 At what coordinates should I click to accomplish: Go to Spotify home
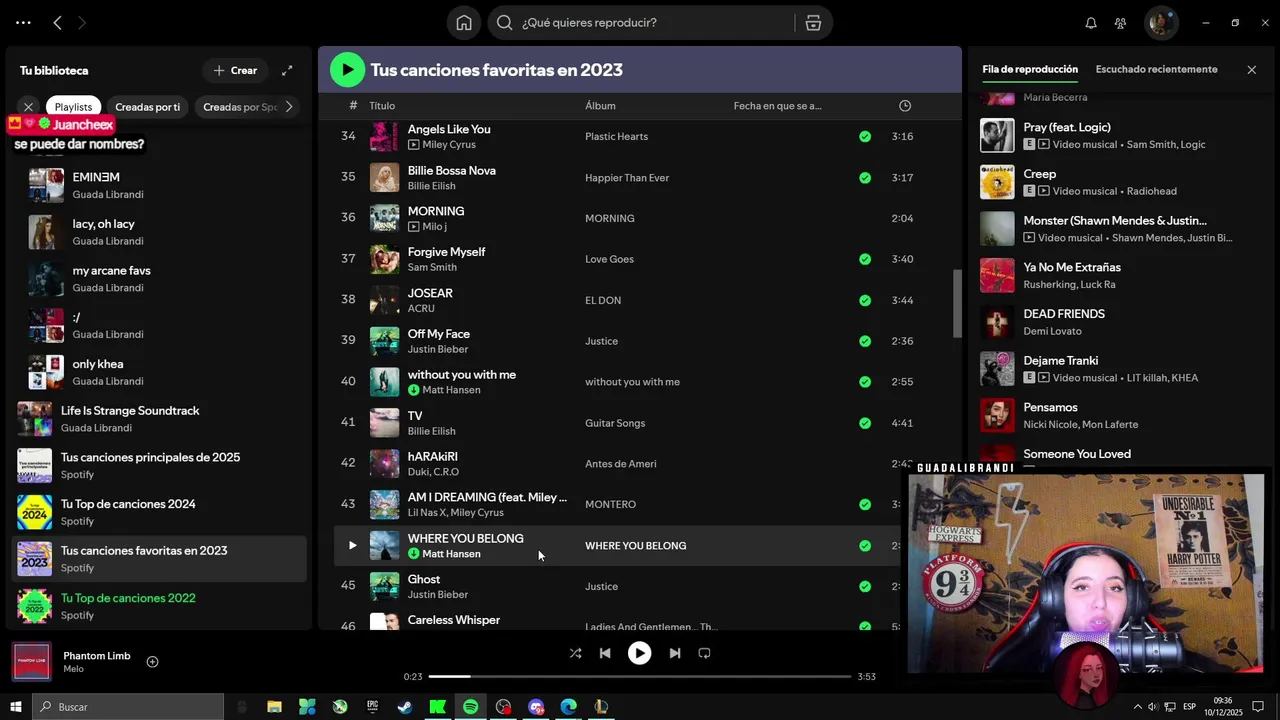[x=464, y=23]
